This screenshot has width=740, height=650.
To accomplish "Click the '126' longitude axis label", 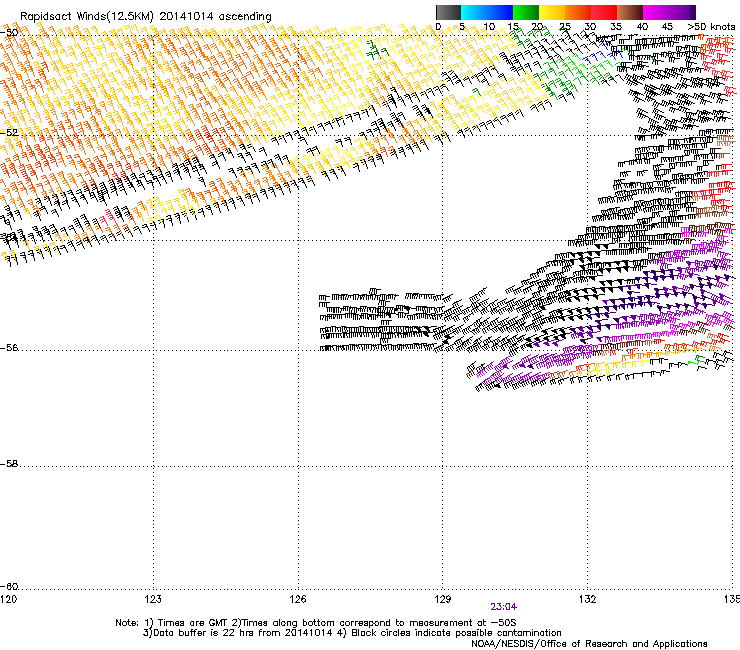I will pos(298,599).
